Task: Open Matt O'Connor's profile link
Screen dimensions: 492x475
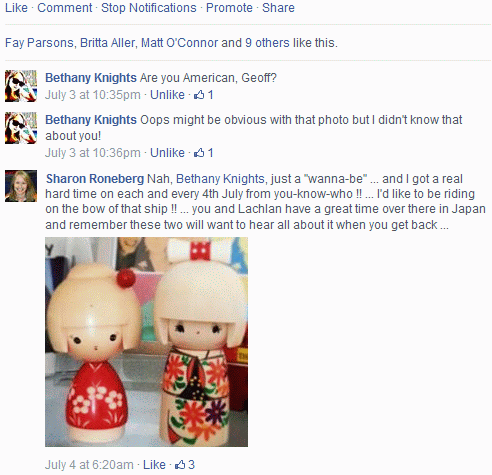Action: [179, 43]
